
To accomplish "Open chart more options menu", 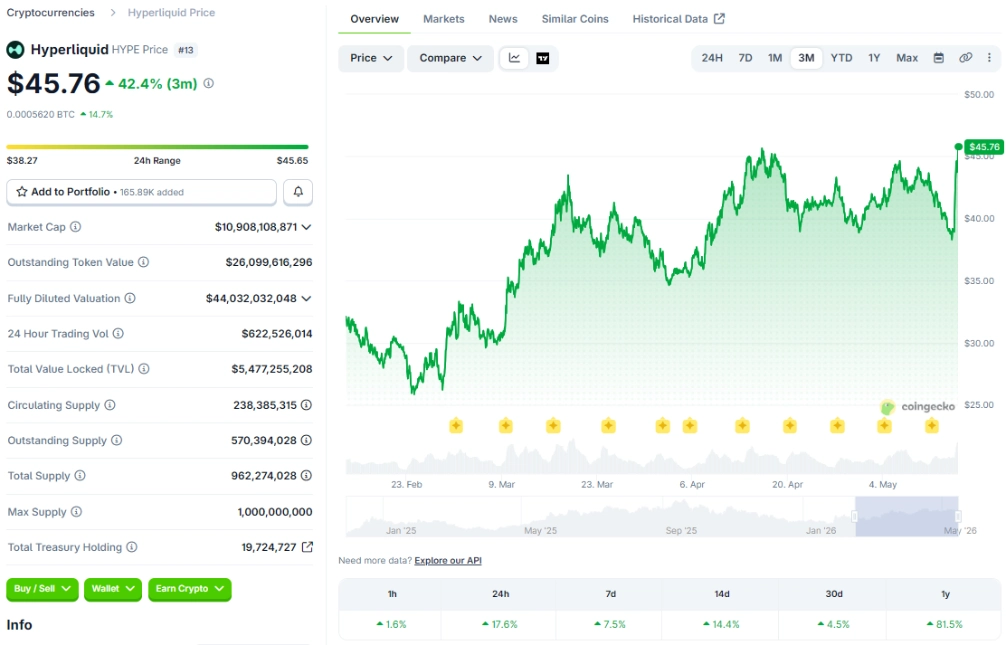I will coord(989,58).
